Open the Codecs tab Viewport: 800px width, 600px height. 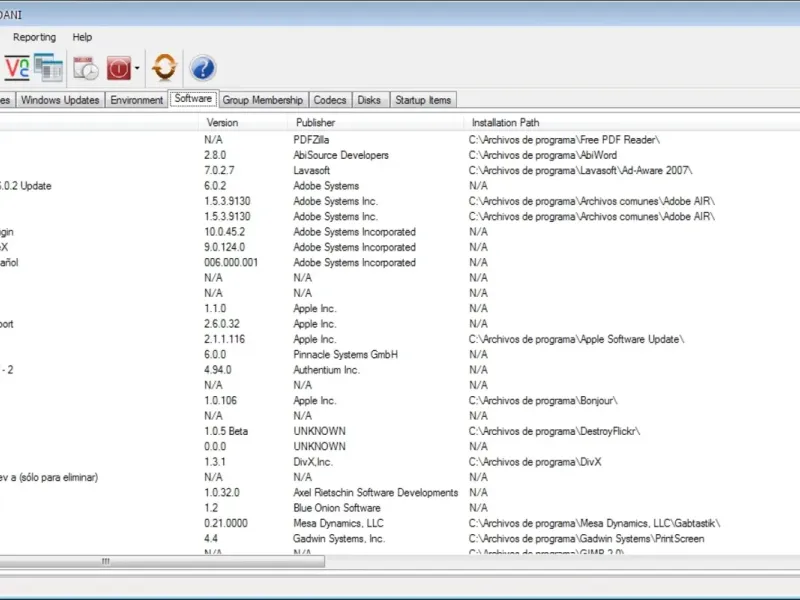tap(330, 100)
